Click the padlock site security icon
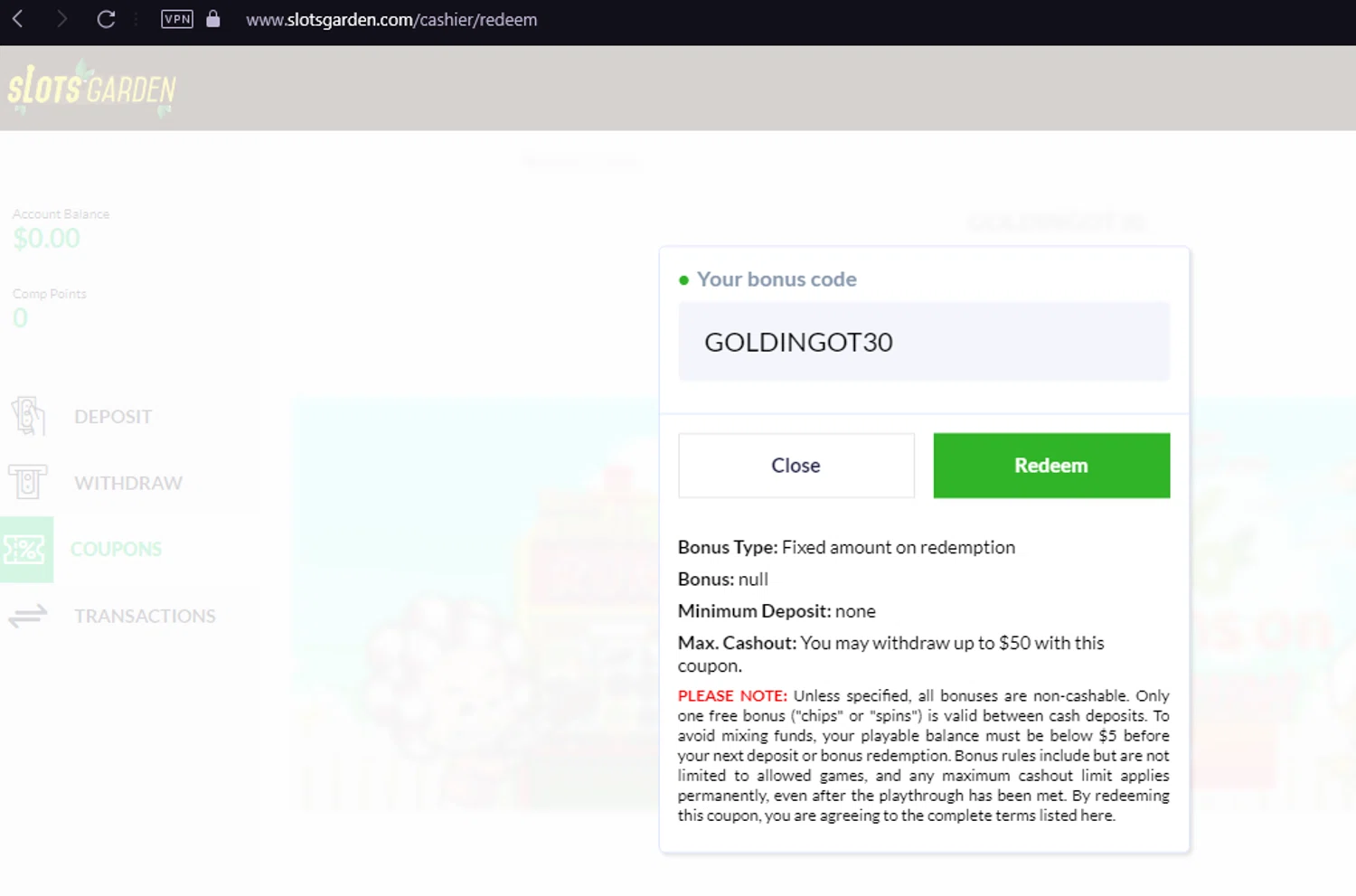This screenshot has width=1356, height=896. click(213, 19)
